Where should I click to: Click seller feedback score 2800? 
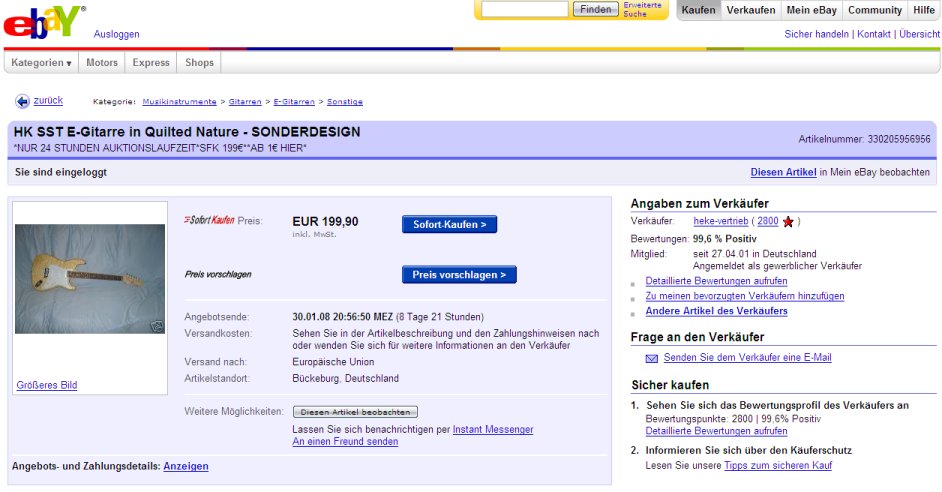[x=768, y=221]
